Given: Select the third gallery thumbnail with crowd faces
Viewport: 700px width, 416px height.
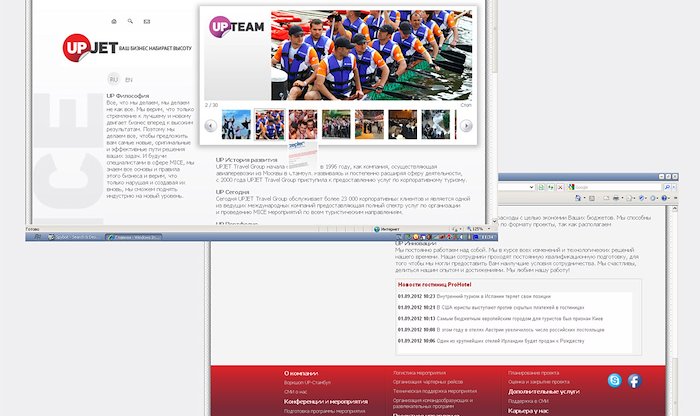Looking at the screenshot, I should [x=303, y=125].
